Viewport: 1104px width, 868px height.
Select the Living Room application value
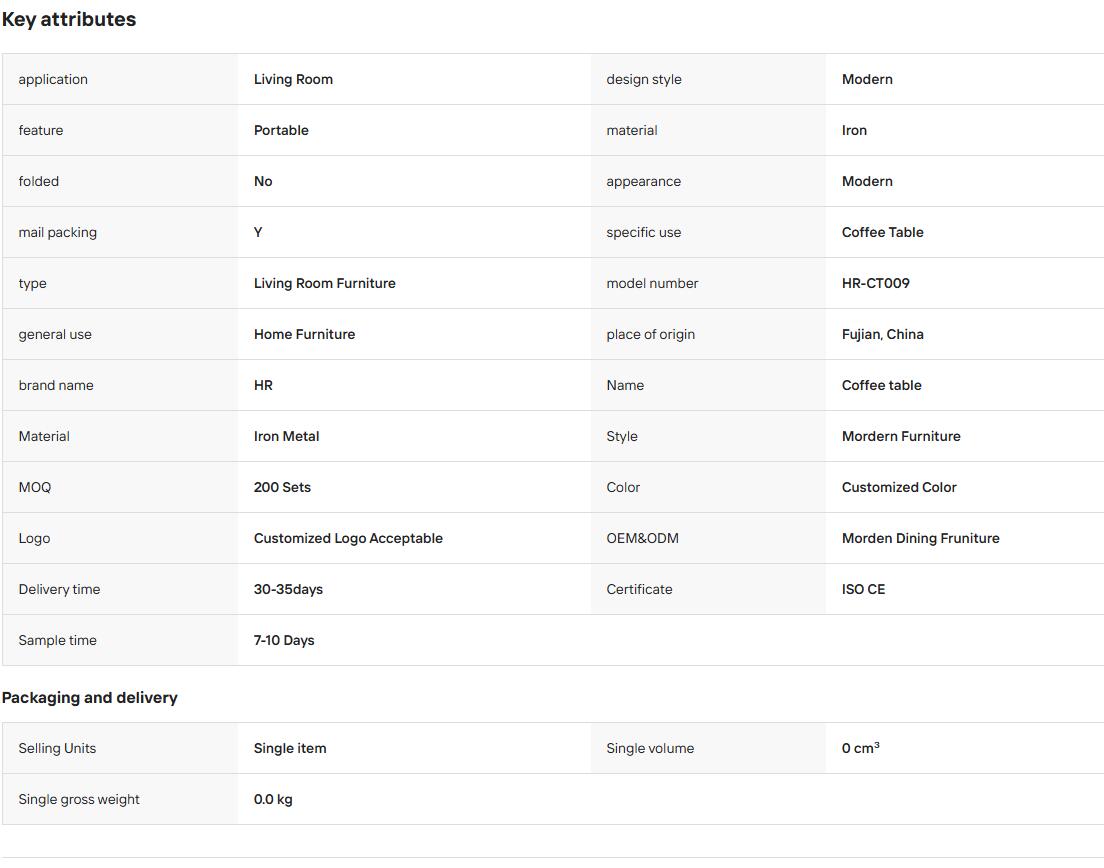pyautogui.click(x=293, y=80)
